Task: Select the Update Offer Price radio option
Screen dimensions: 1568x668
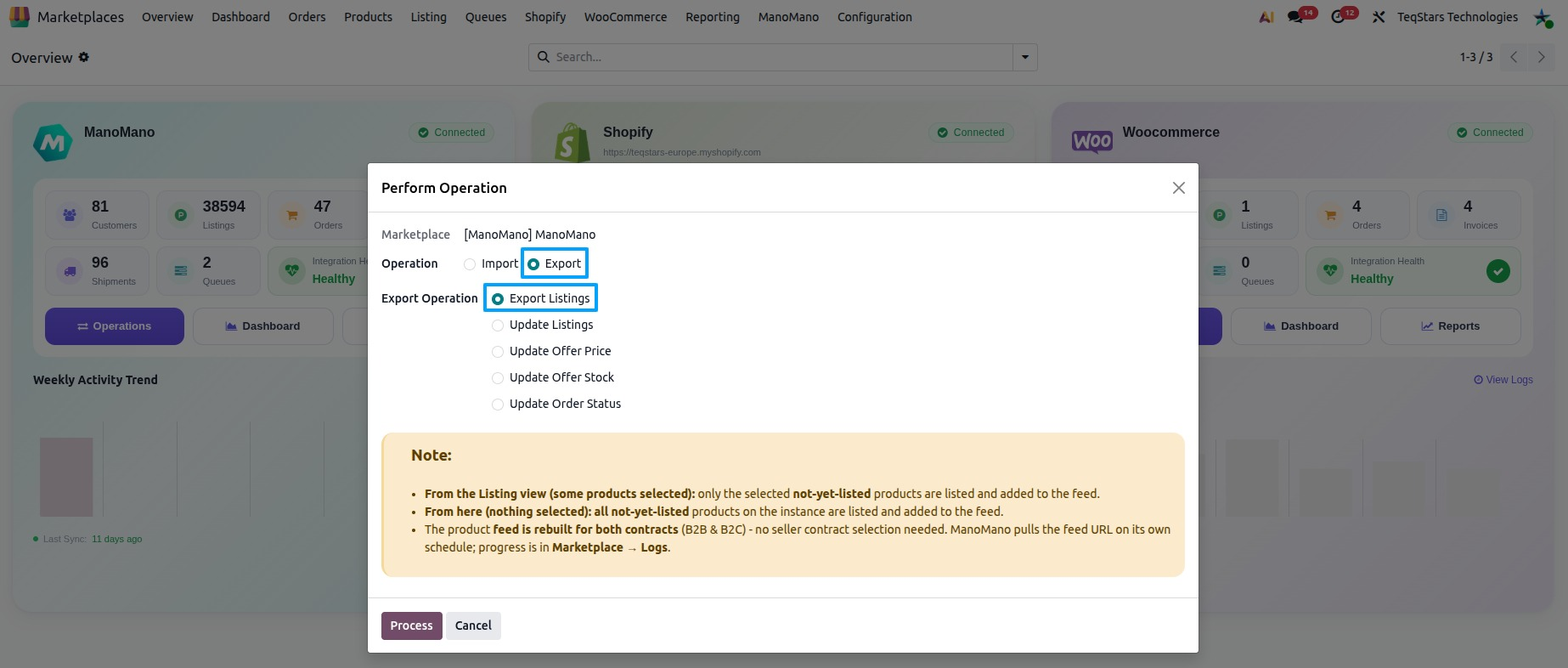Action: [x=498, y=352]
